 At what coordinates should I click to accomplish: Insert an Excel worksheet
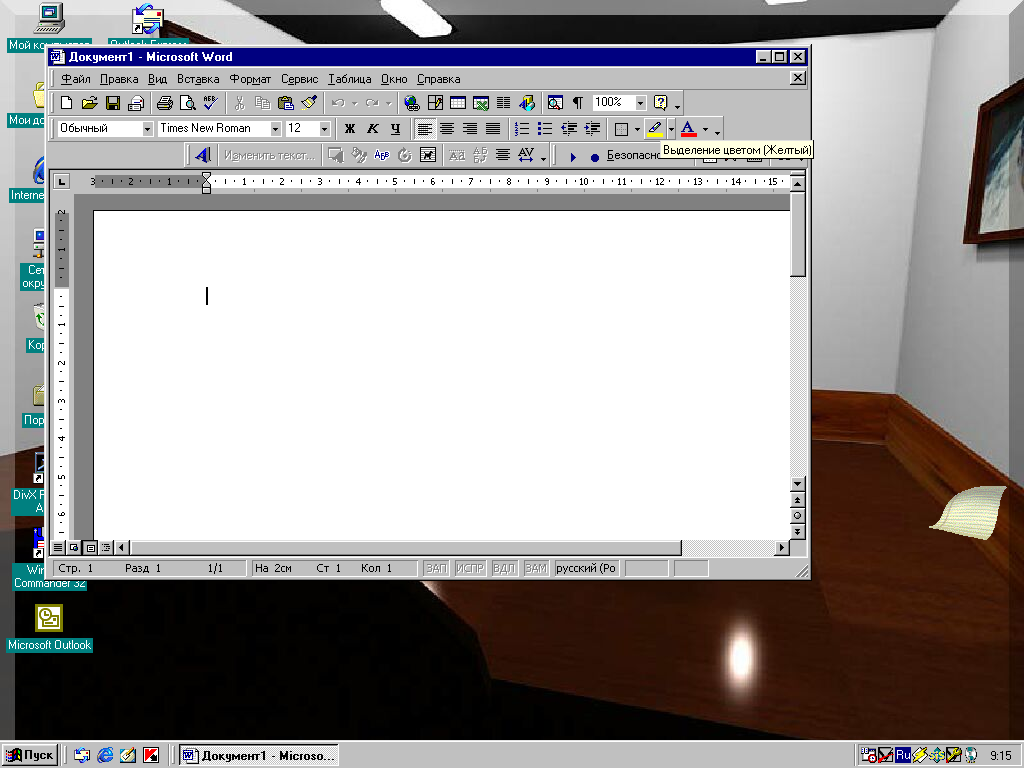[481, 103]
